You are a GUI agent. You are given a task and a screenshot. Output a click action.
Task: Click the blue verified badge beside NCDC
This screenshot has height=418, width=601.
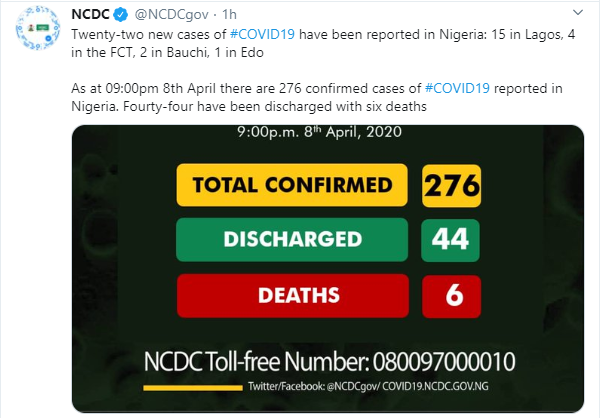pos(121,15)
